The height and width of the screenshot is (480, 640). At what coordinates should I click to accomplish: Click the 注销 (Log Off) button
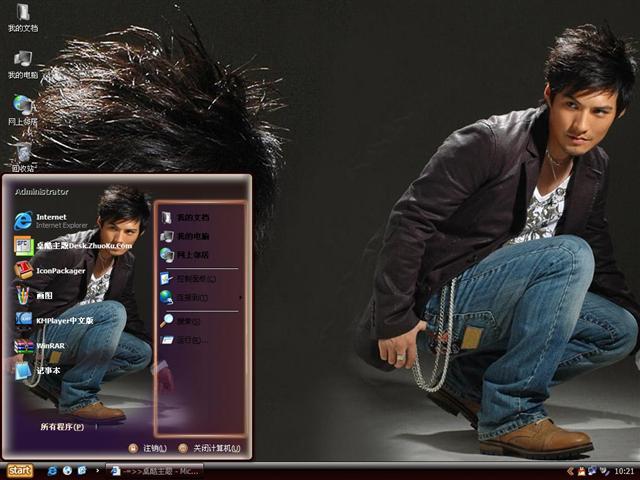(x=148, y=448)
